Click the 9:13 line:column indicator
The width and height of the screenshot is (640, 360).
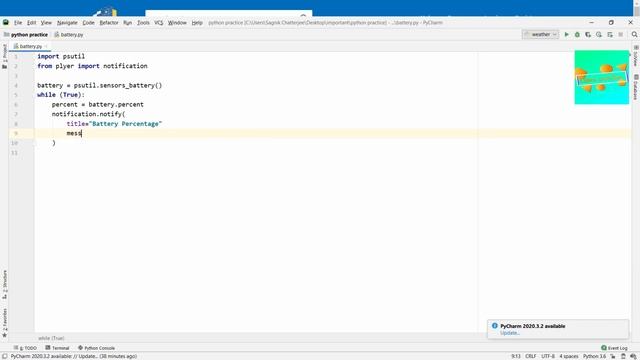click(x=516, y=356)
